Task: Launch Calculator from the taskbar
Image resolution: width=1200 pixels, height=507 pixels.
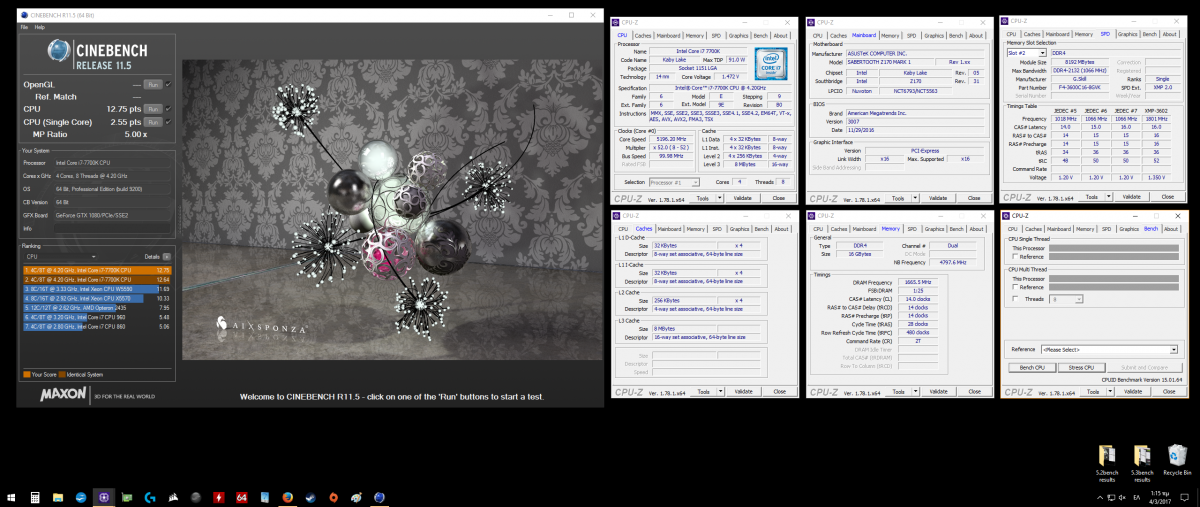Action: click(x=34, y=497)
